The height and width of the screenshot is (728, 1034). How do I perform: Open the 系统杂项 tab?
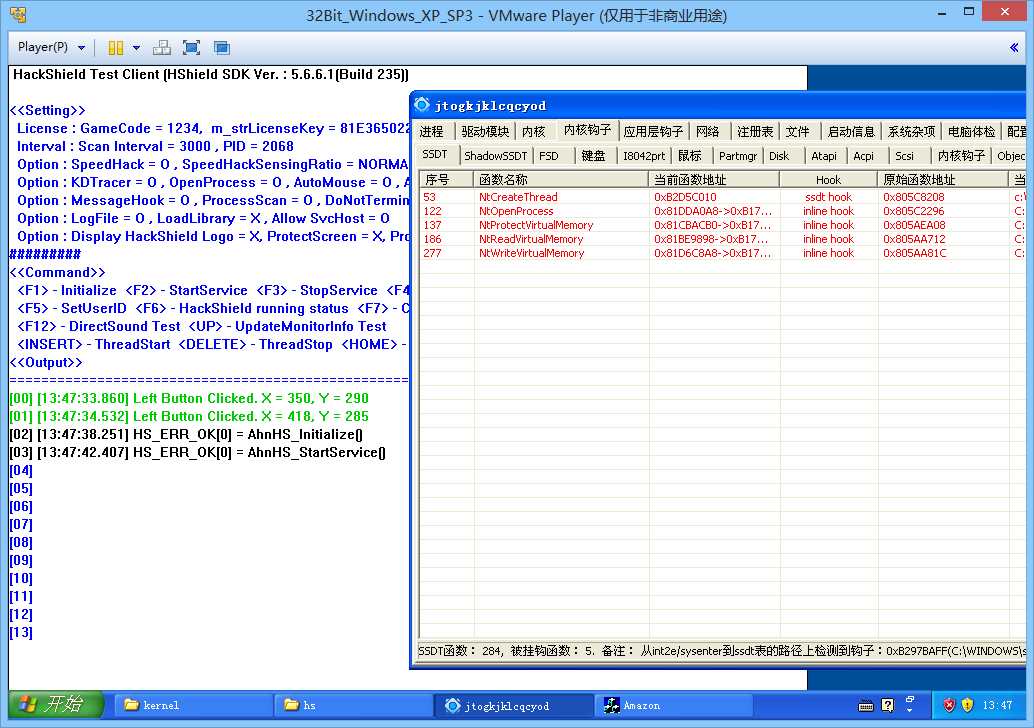(911, 131)
